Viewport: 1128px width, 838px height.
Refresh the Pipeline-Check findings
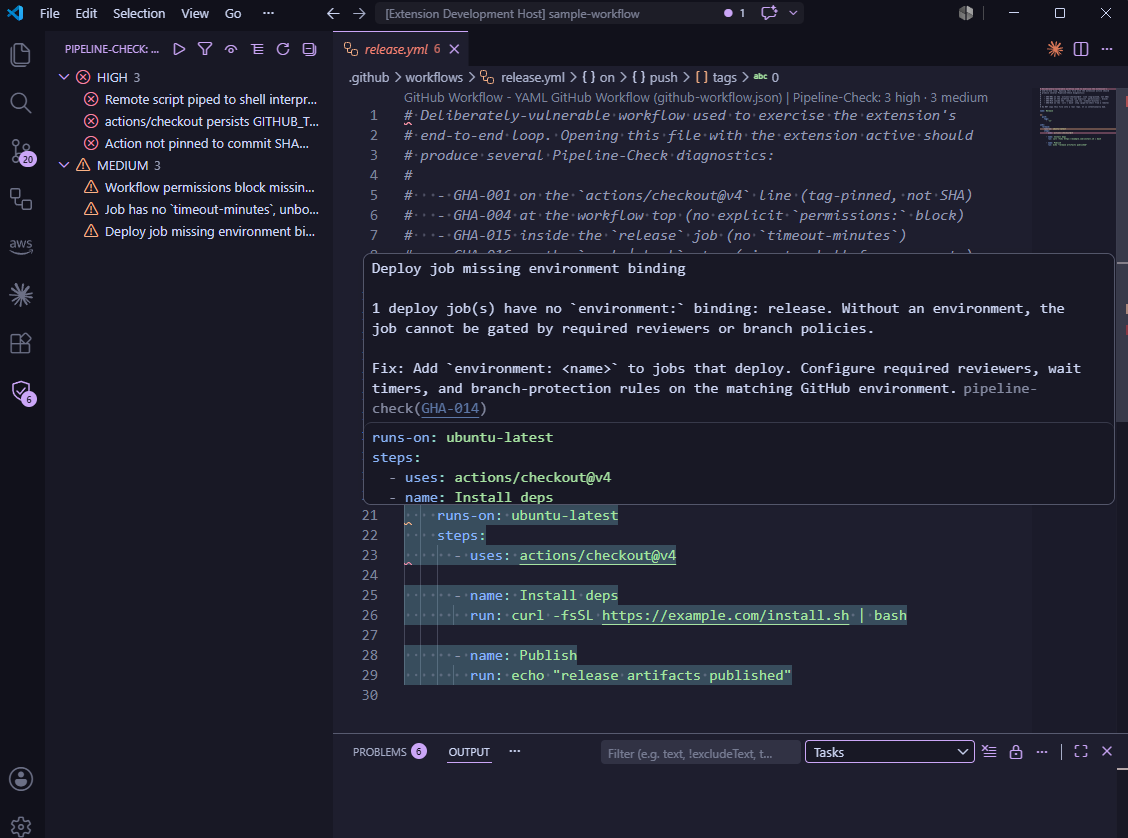(x=283, y=49)
